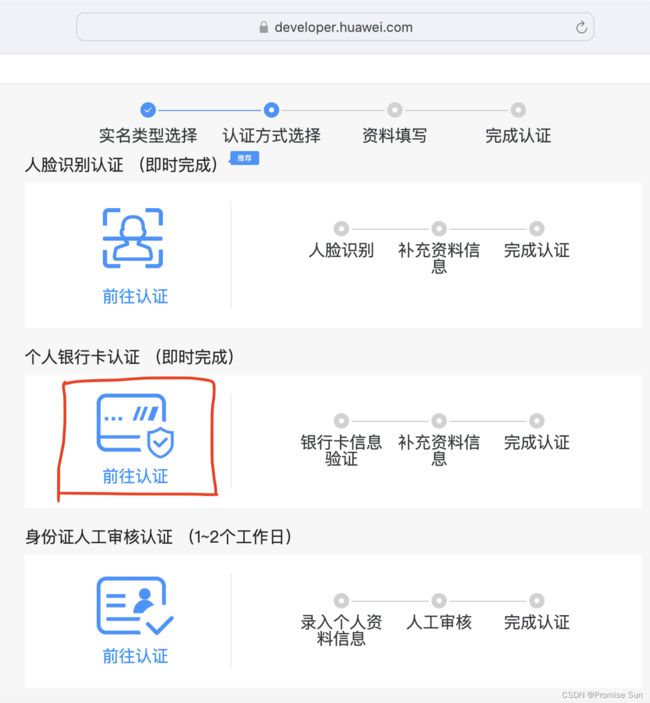650x703 pixels.
Task: Click the 人工审核 sub-step label
Action: [x=439, y=622]
